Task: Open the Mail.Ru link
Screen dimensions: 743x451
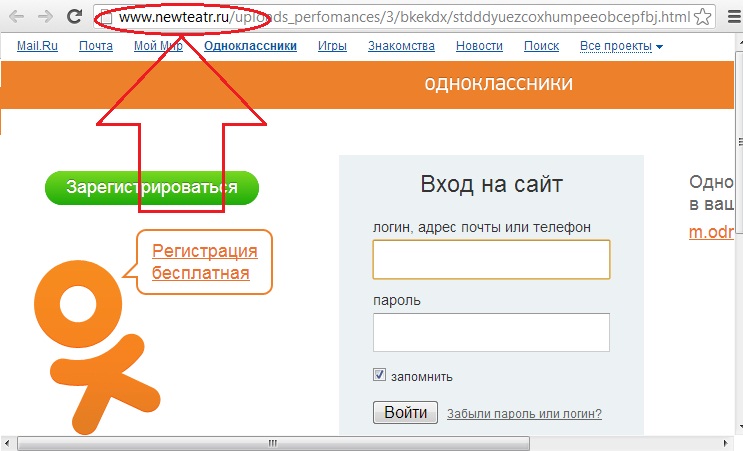Action: pos(37,46)
